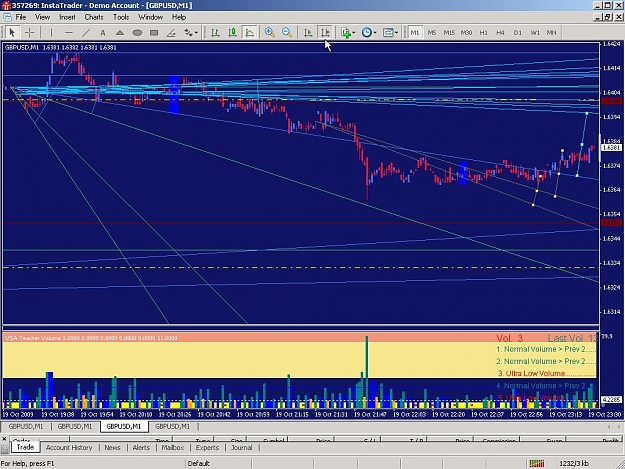Select MN timeframe
The width and height of the screenshot is (625, 469).
click(551, 33)
